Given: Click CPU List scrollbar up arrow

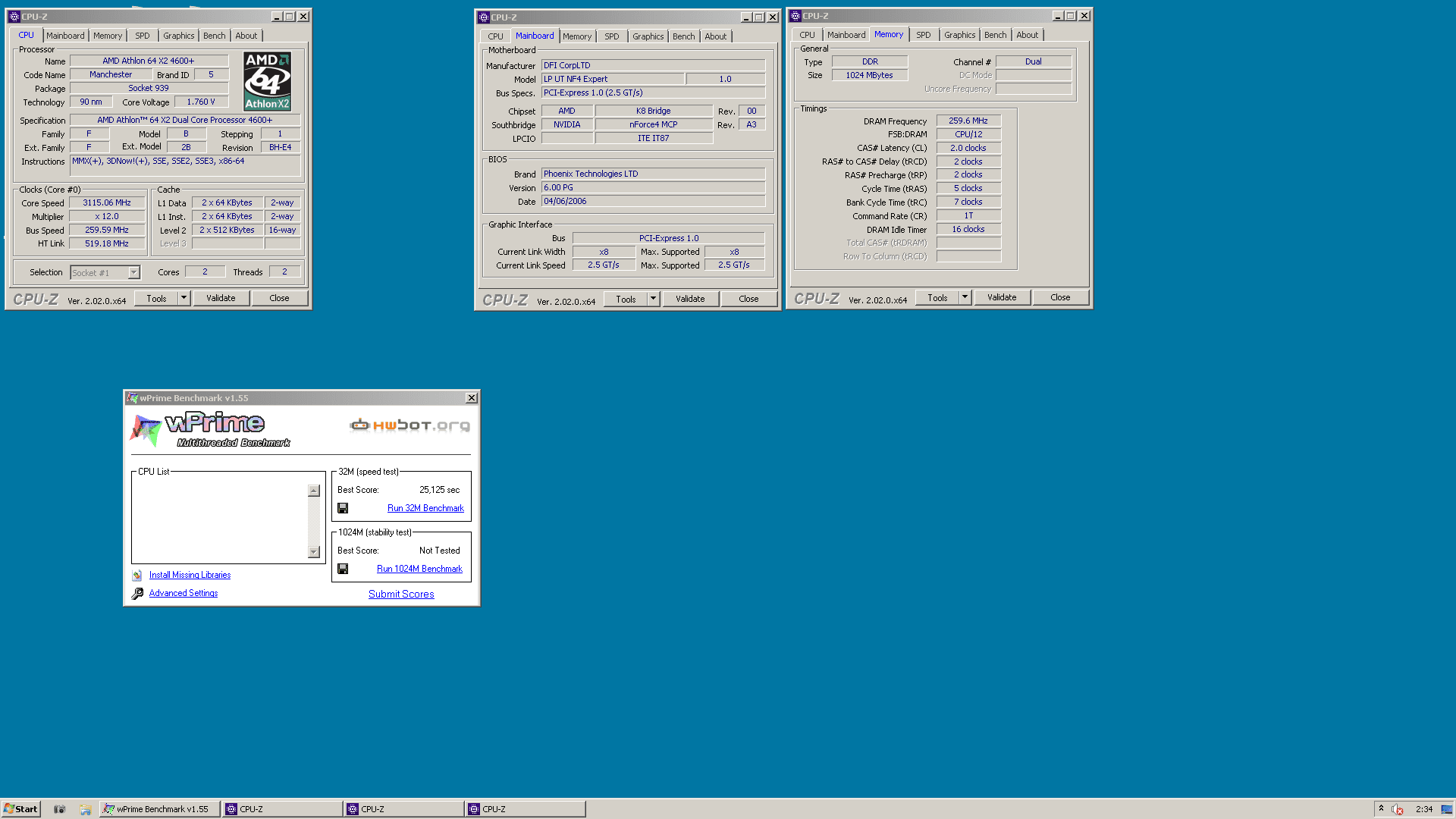Looking at the screenshot, I should [314, 491].
